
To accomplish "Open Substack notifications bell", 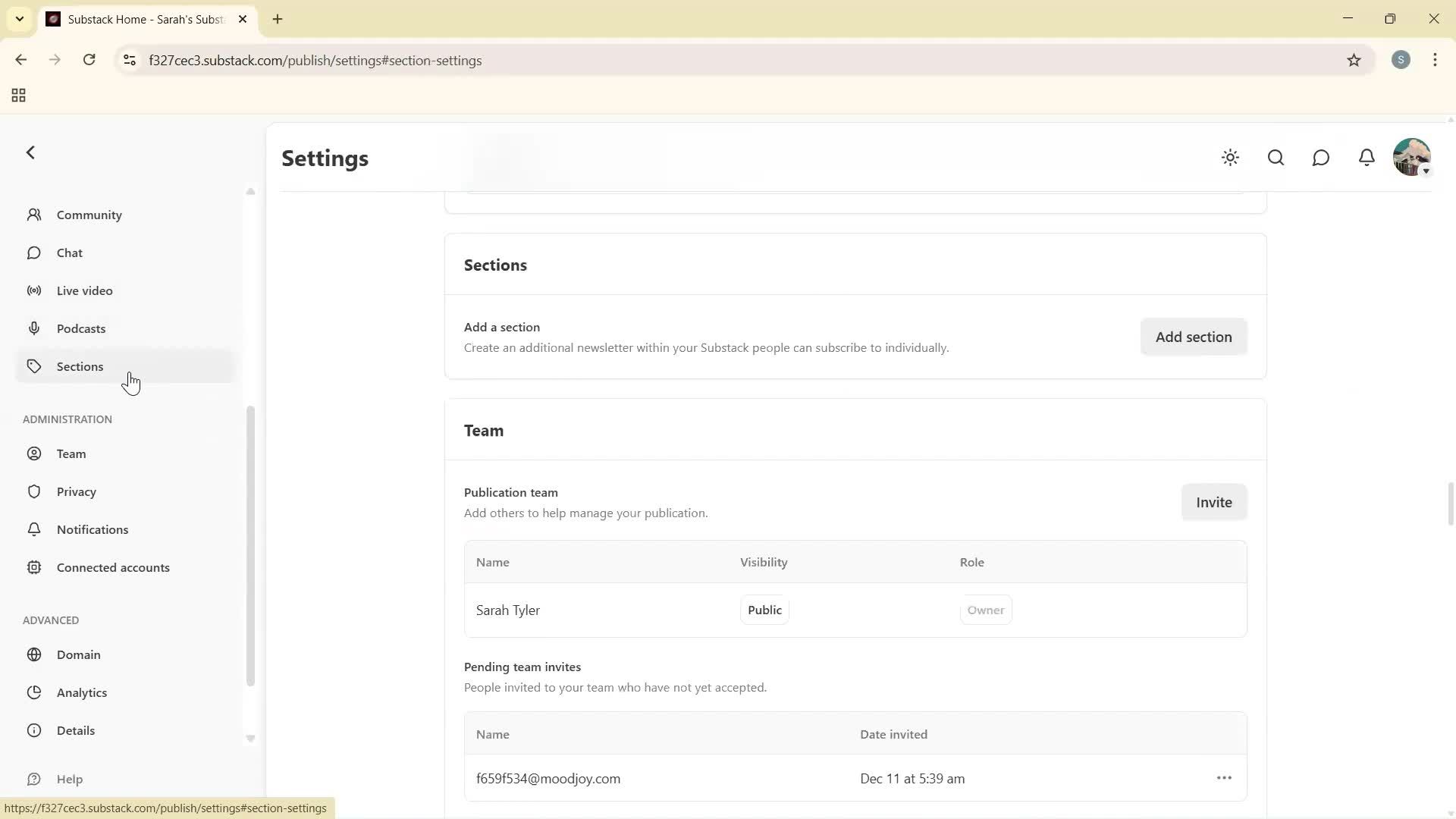I will click(x=1367, y=157).
